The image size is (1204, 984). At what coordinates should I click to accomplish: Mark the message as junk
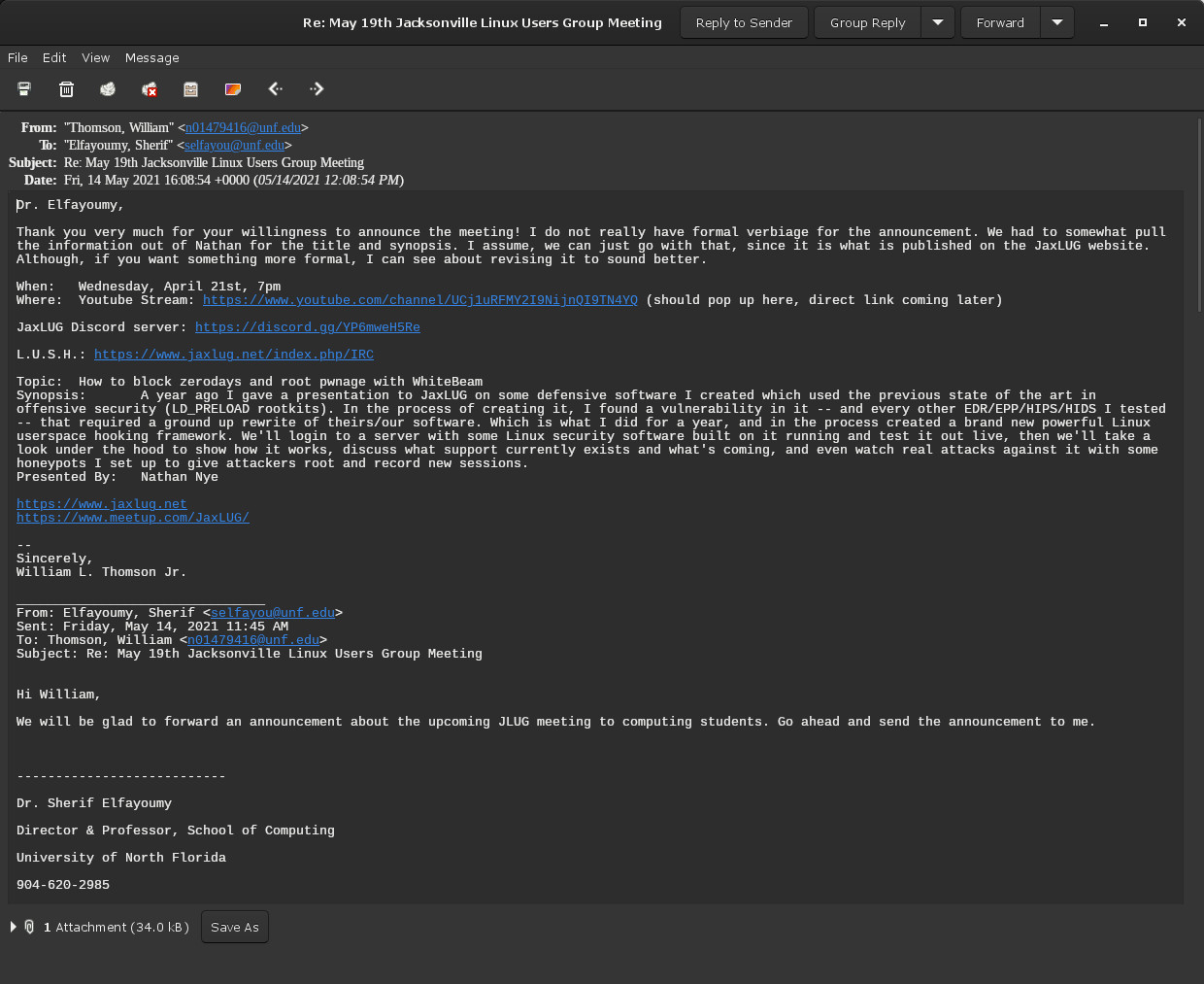pos(108,89)
